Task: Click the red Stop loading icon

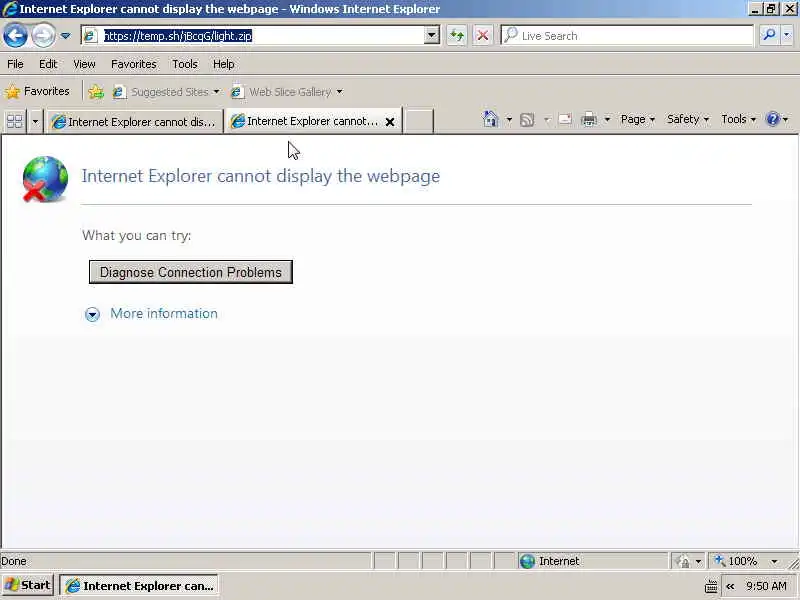Action: click(482, 36)
